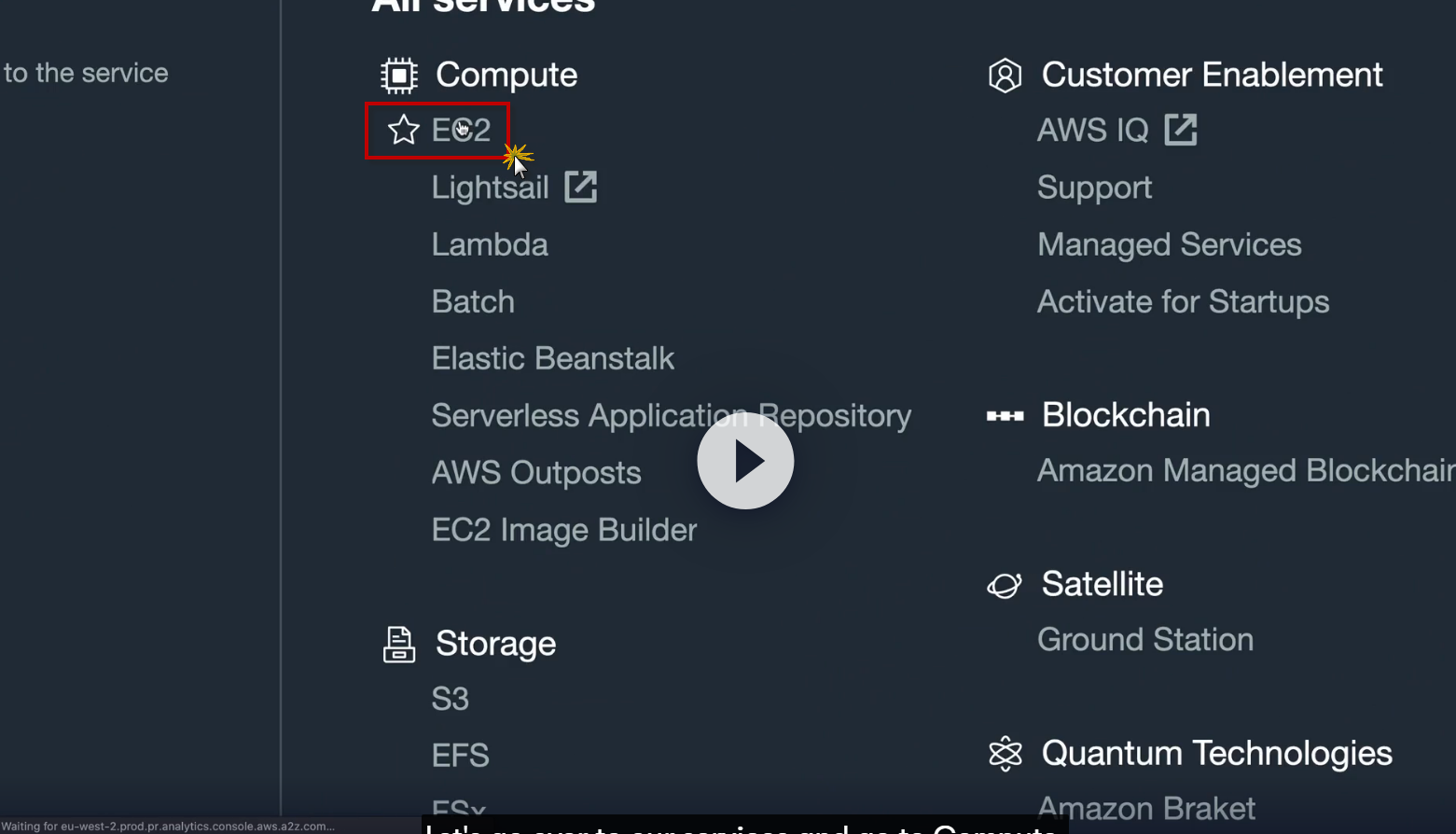Viewport: 1456px width, 834px height.
Task: Open Managed Services link
Action: 1169,244
